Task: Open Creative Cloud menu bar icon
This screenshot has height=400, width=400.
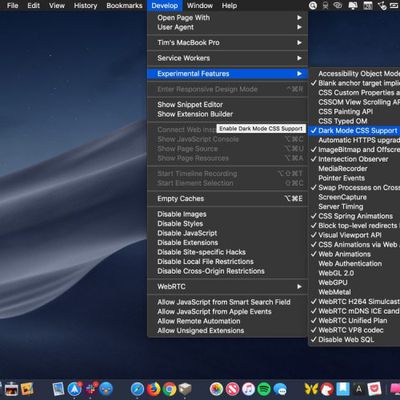Action: click(339, 6)
